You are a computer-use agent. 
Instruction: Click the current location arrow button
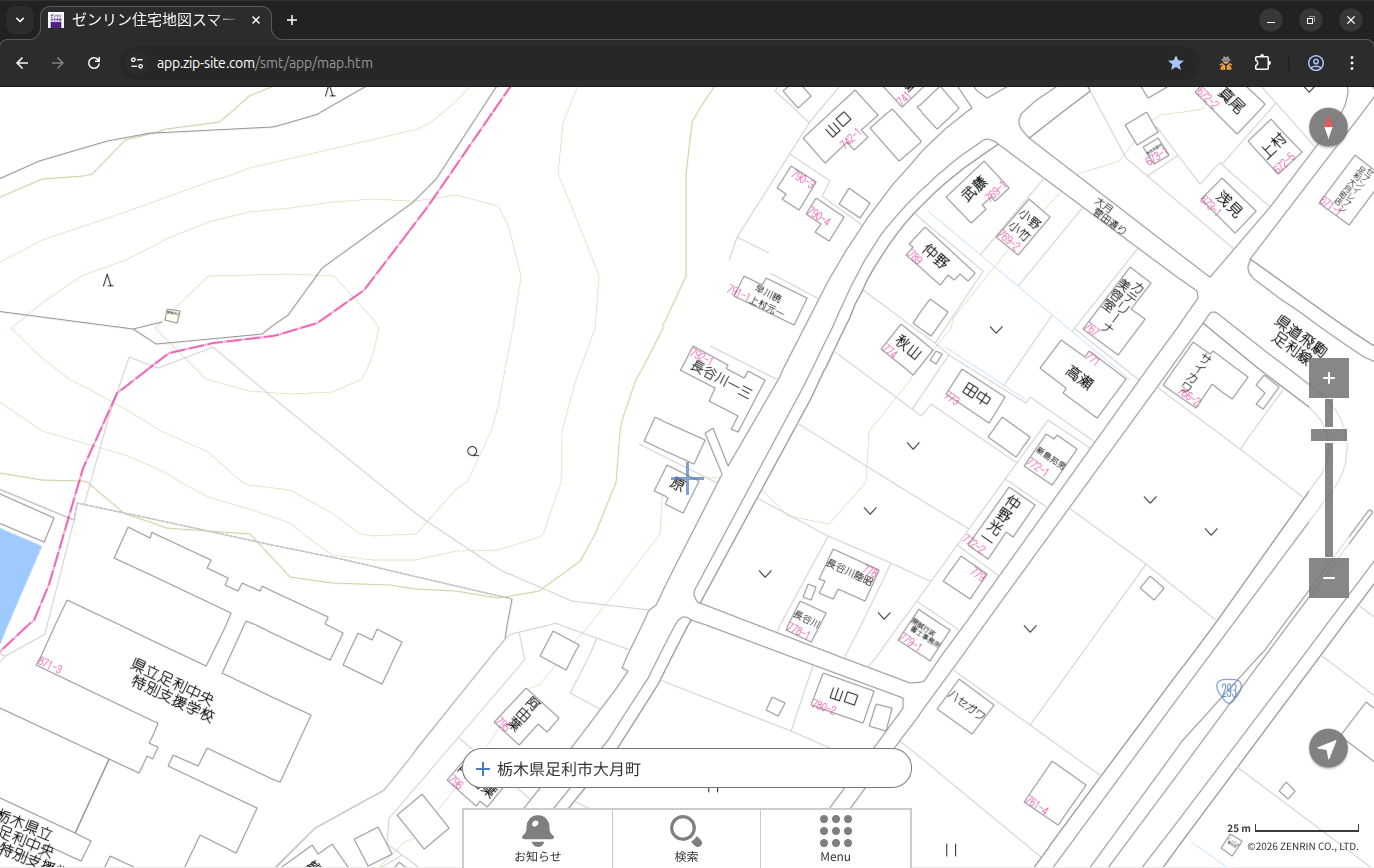click(1328, 749)
